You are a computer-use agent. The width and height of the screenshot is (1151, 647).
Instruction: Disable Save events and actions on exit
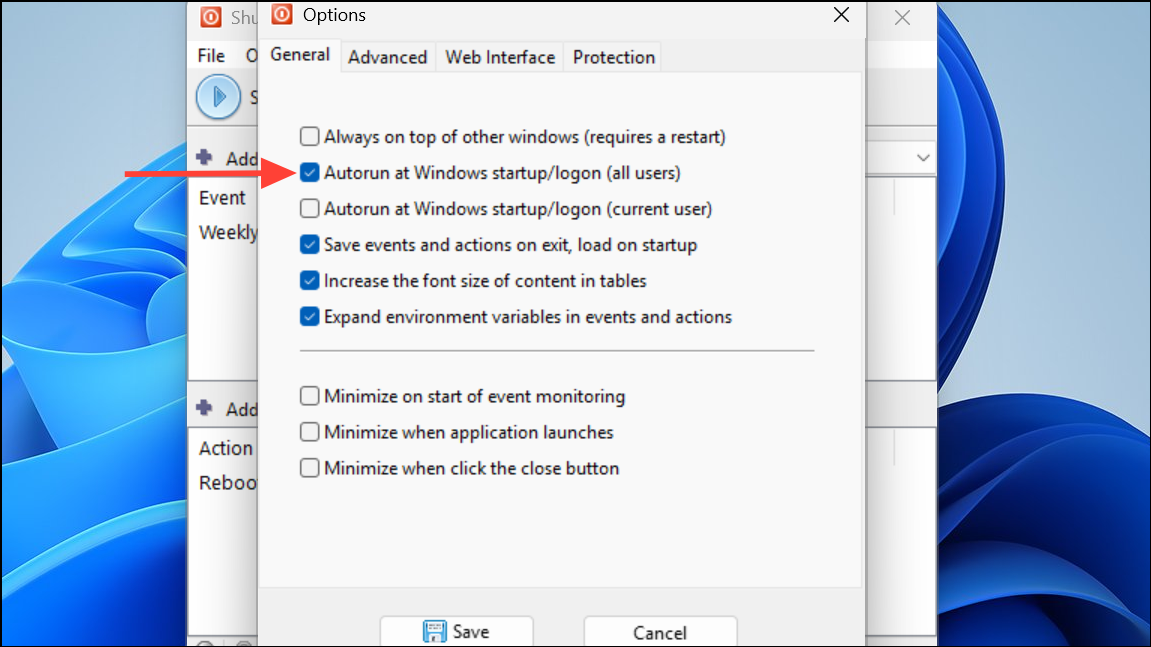pos(310,245)
